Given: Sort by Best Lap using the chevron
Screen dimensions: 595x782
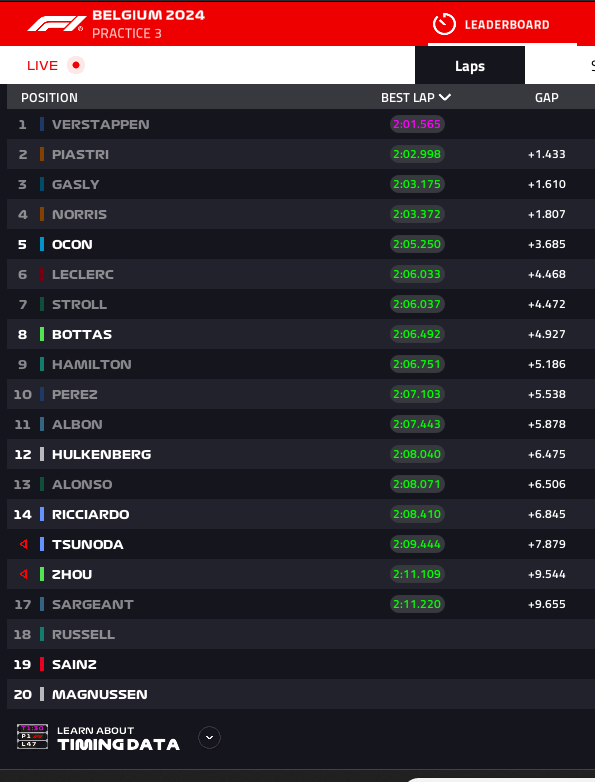Looking at the screenshot, I should pyautogui.click(x=445, y=97).
